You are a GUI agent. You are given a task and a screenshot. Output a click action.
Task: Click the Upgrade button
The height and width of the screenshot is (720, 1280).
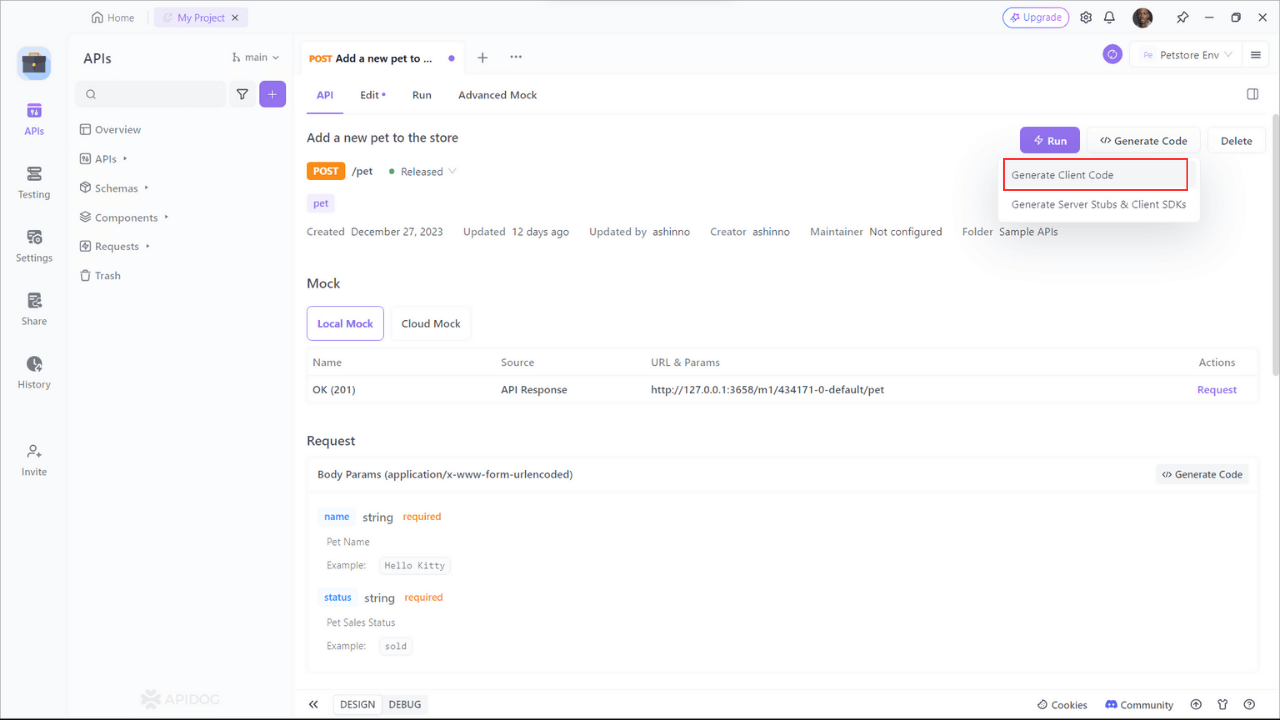tap(1035, 18)
